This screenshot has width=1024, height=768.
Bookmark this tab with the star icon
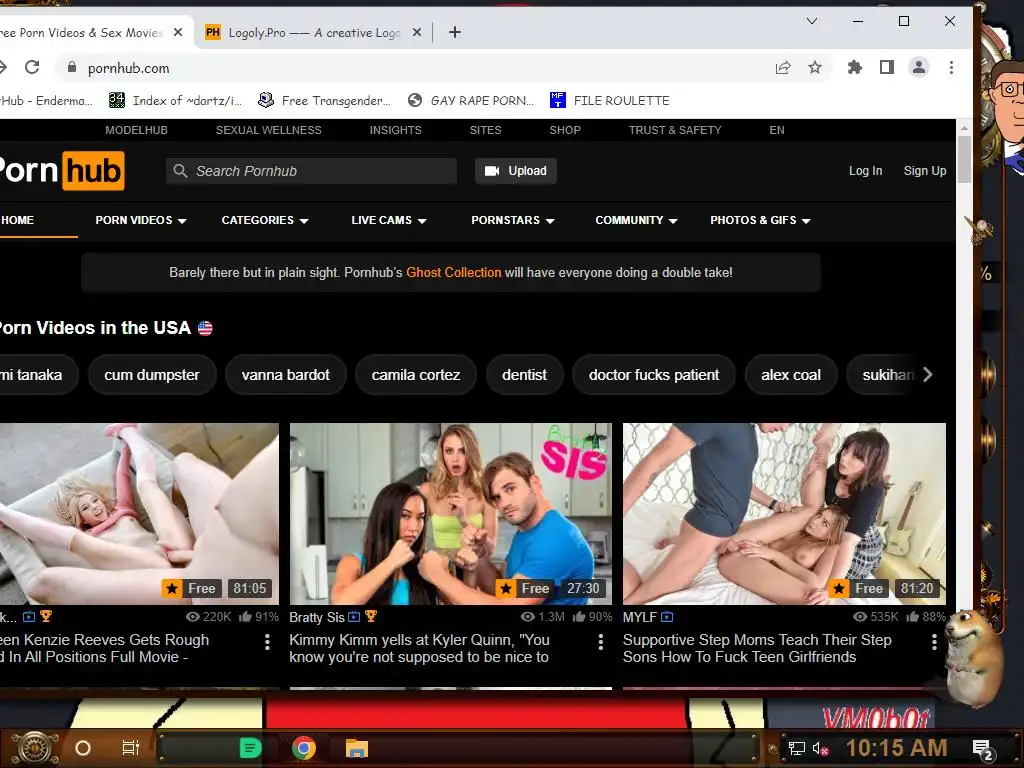(814, 67)
